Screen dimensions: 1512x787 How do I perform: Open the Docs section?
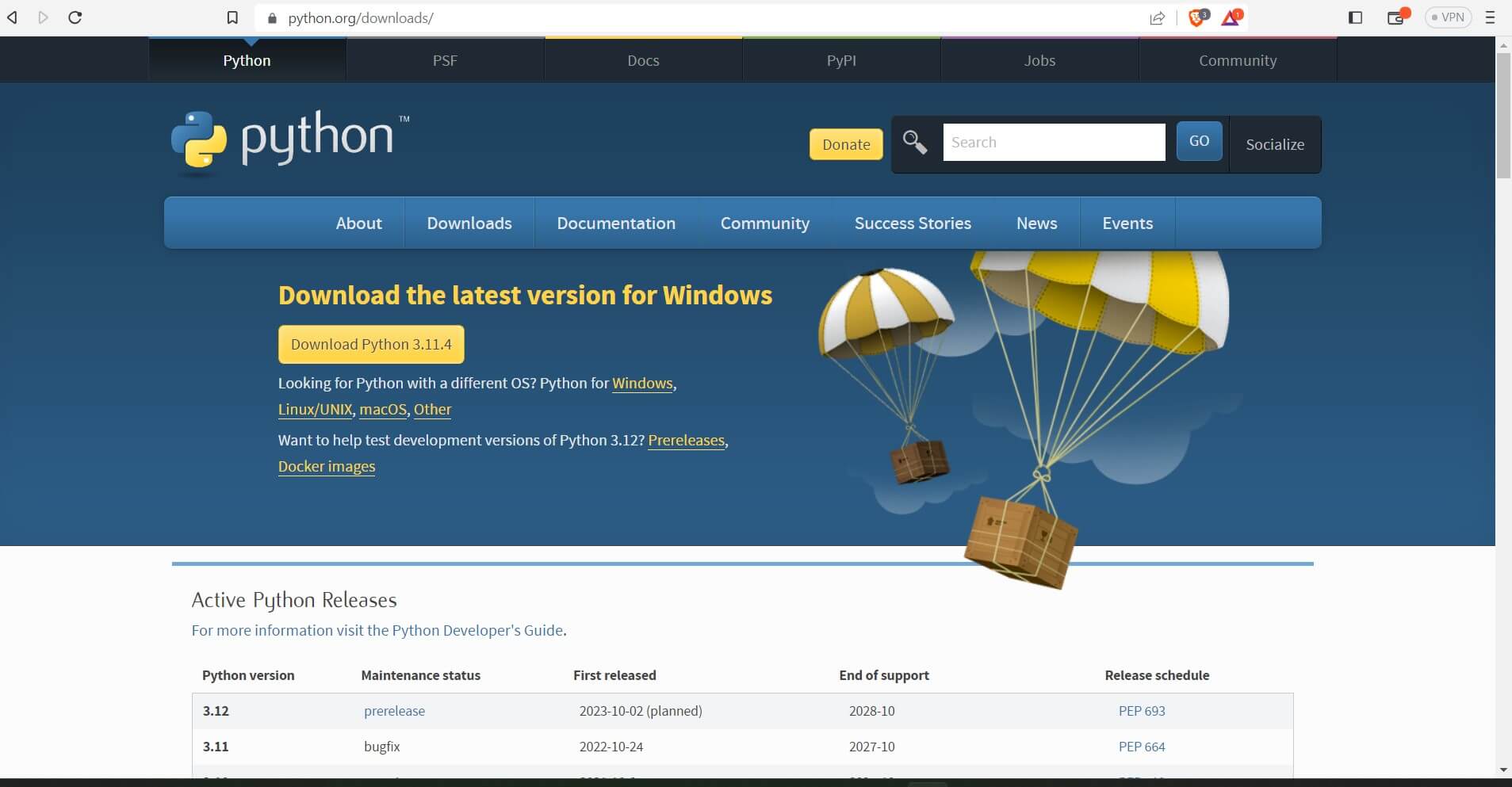(x=642, y=59)
